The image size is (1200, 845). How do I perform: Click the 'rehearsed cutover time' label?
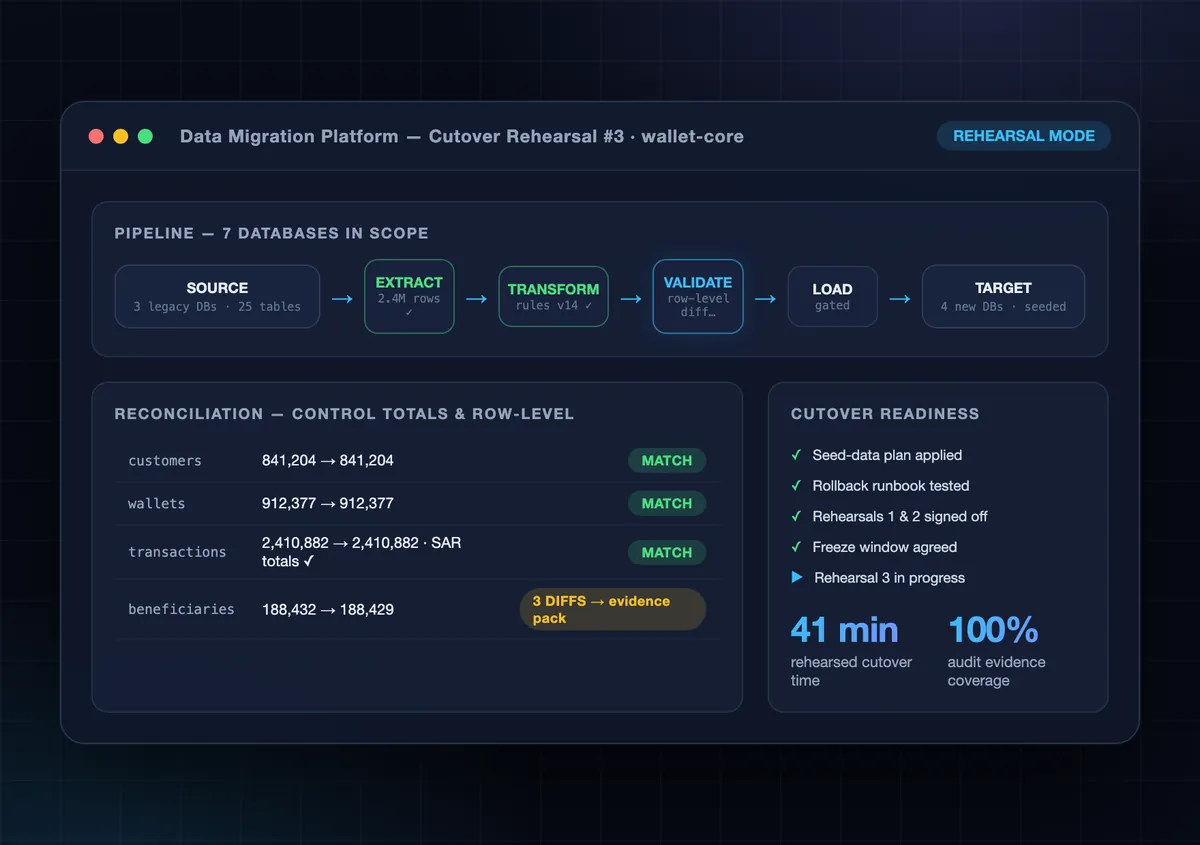pyautogui.click(x=851, y=671)
